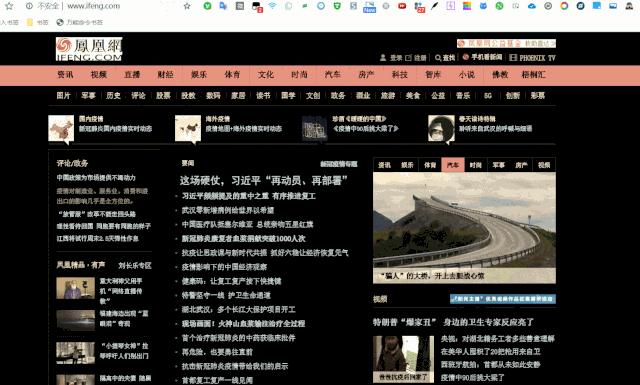This screenshot has width=640, height=385.
Task: Open the 娱乐 main navigation item
Action: point(199,75)
